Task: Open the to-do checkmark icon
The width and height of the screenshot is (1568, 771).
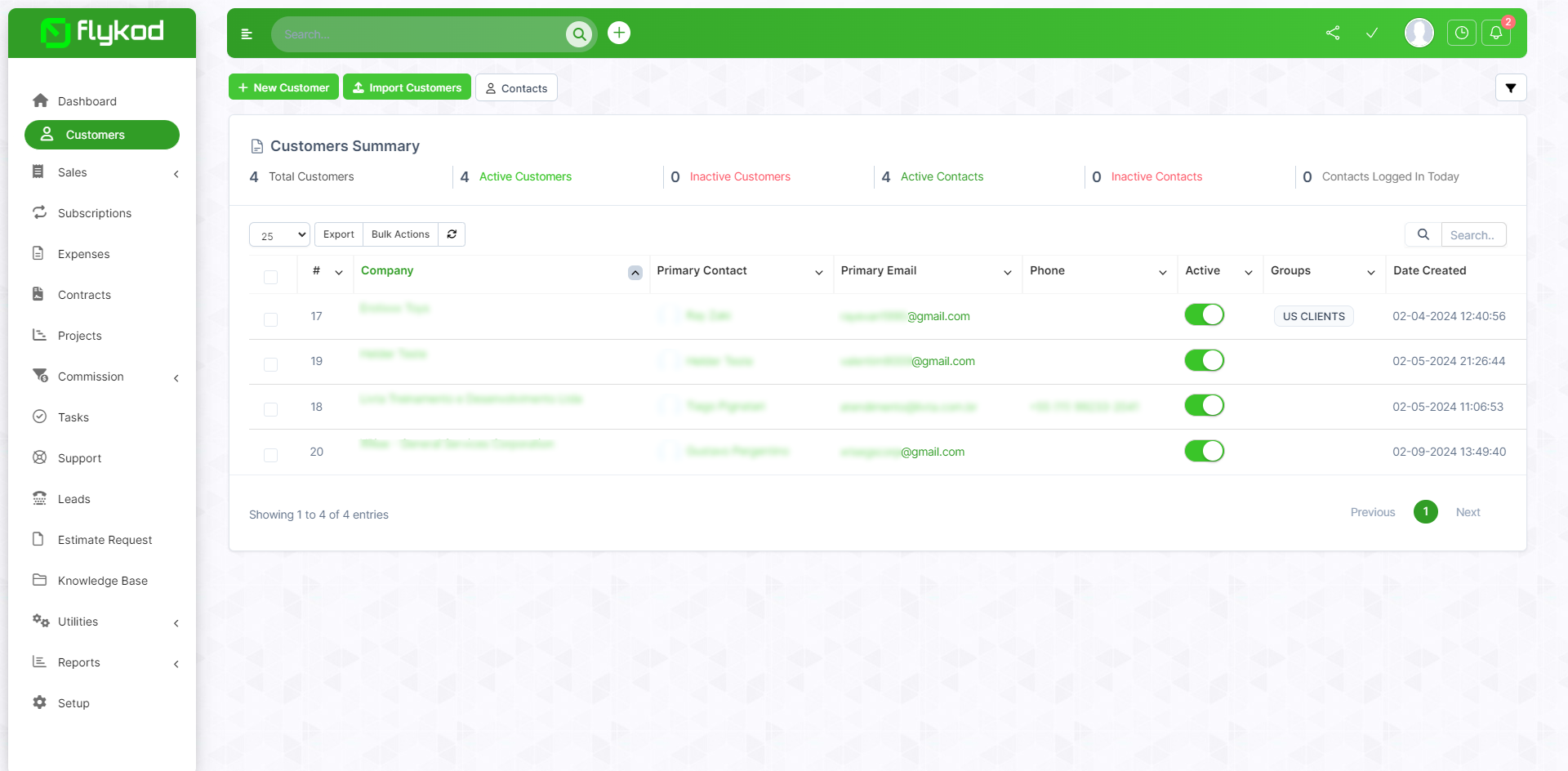Action: (1372, 33)
